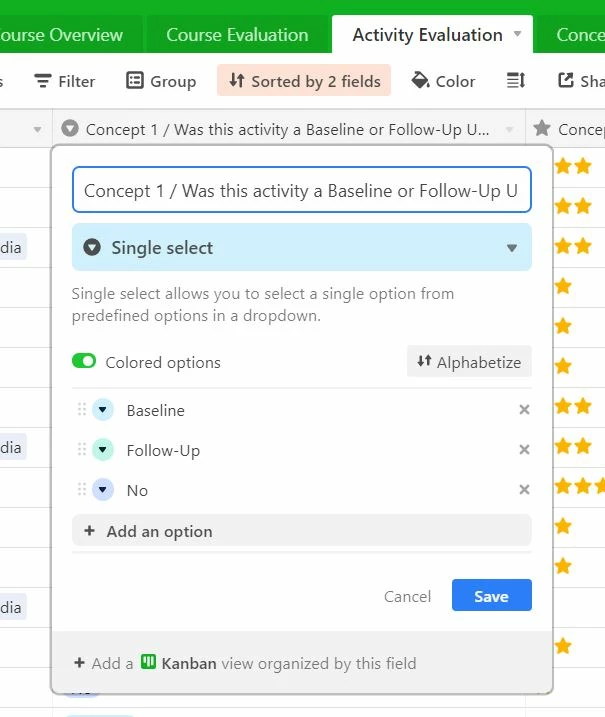
Task: Cancel the field editing
Action: pos(407,596)
